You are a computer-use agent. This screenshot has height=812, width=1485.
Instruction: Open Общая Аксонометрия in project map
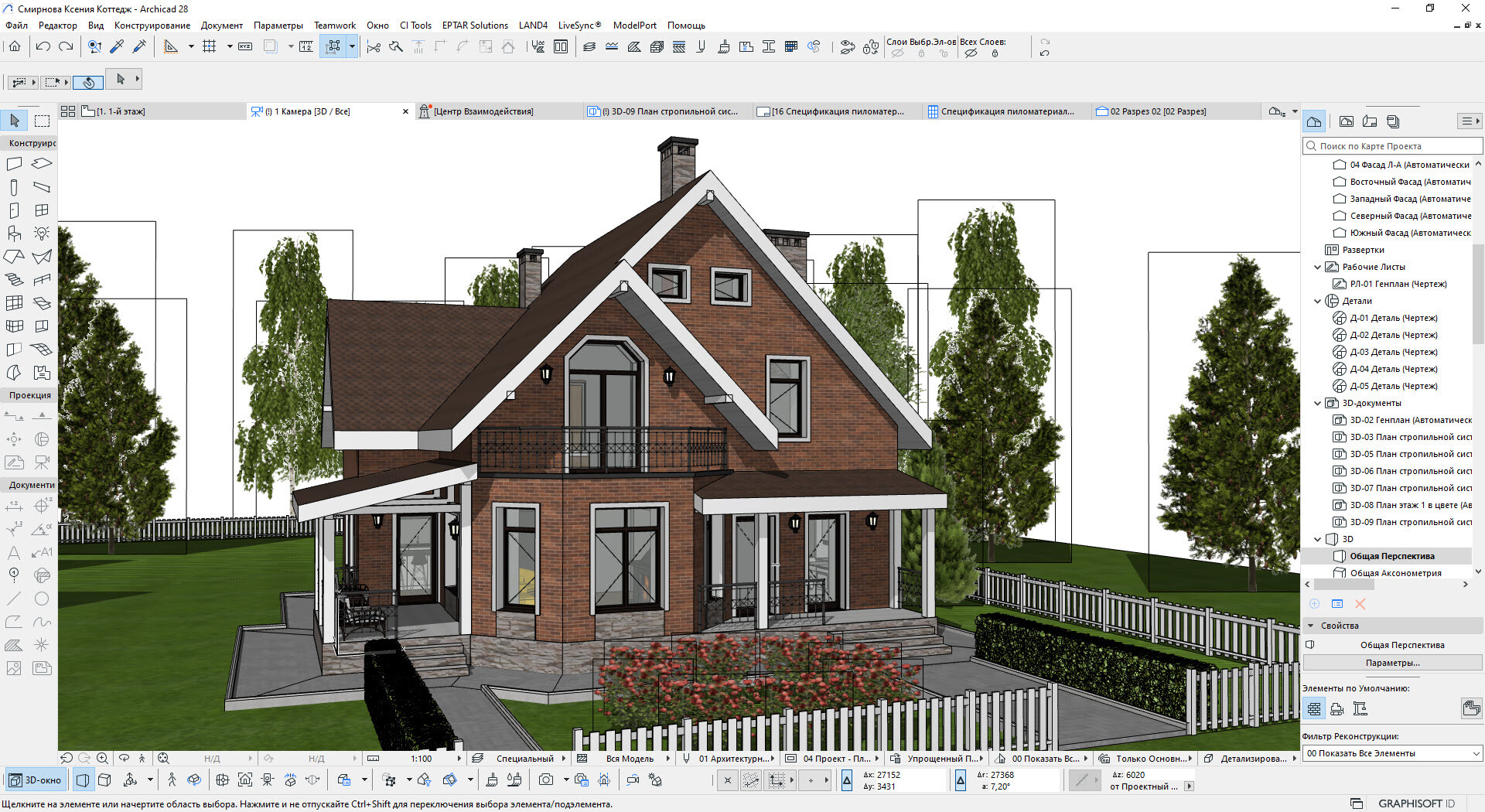[x=1395, y=573]
